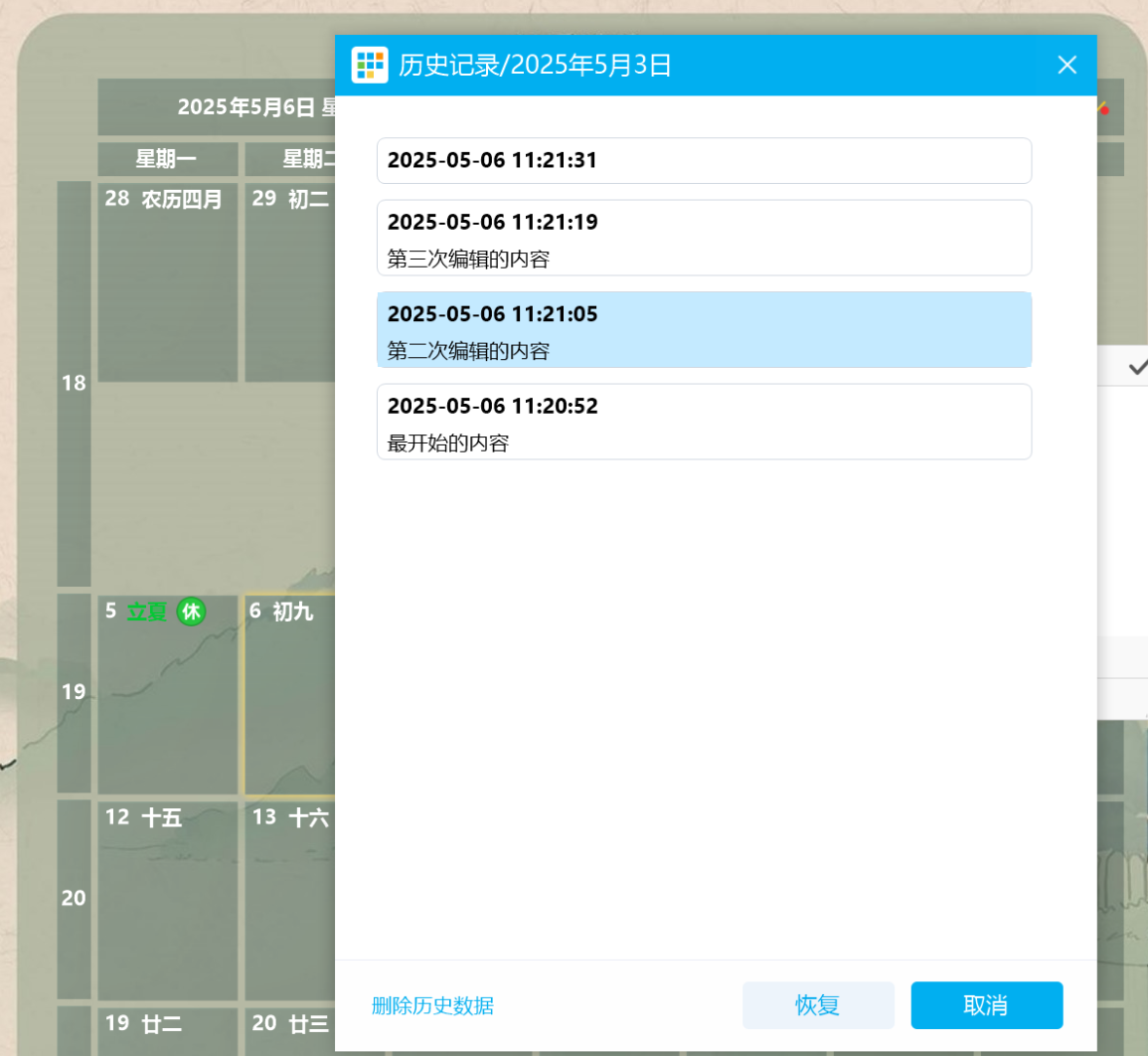Click the 删除历史数据 link
1148x1056 pixels.
(x=432, y=1005)
